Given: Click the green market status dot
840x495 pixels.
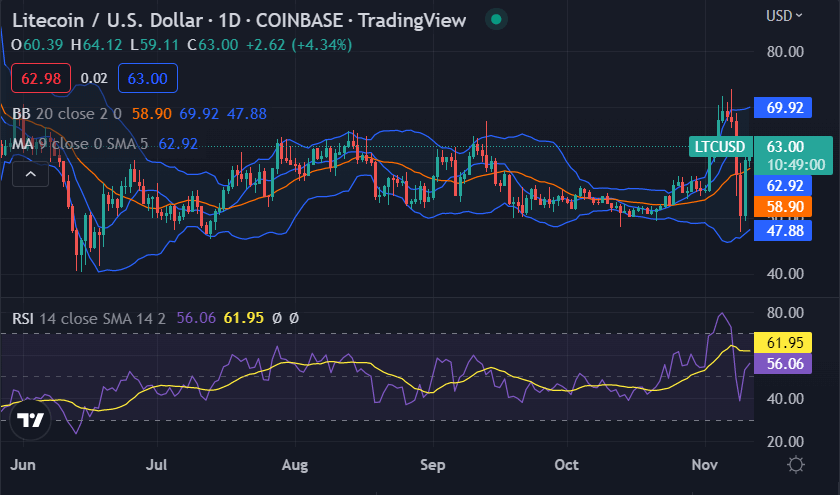Looking at the screenshot, I should (496, 20).
